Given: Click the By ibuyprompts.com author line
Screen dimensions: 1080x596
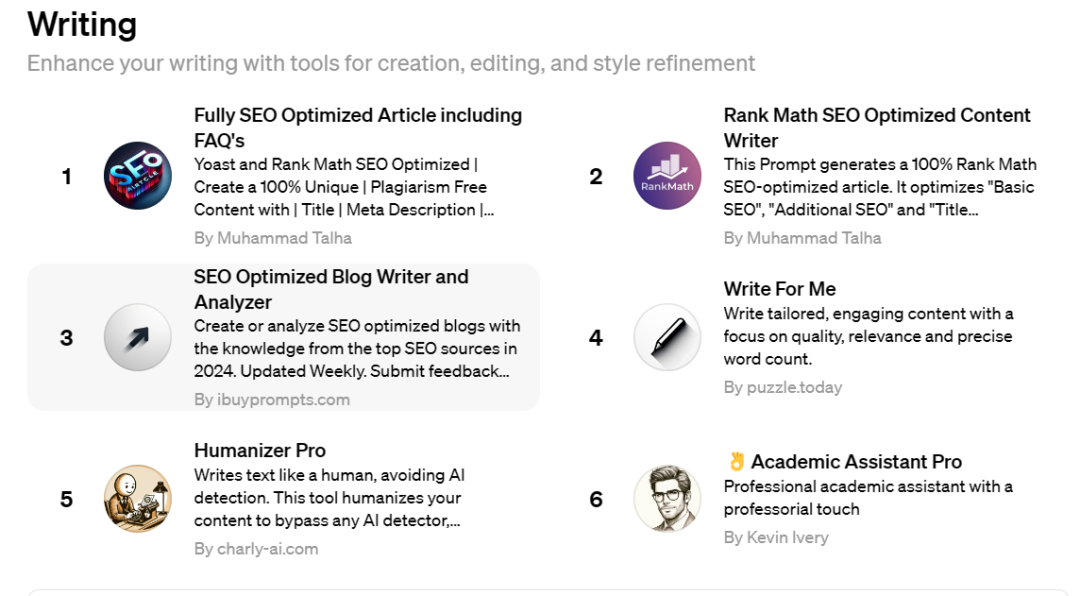Looking at the screenshot, I should (x=271, y=400).
